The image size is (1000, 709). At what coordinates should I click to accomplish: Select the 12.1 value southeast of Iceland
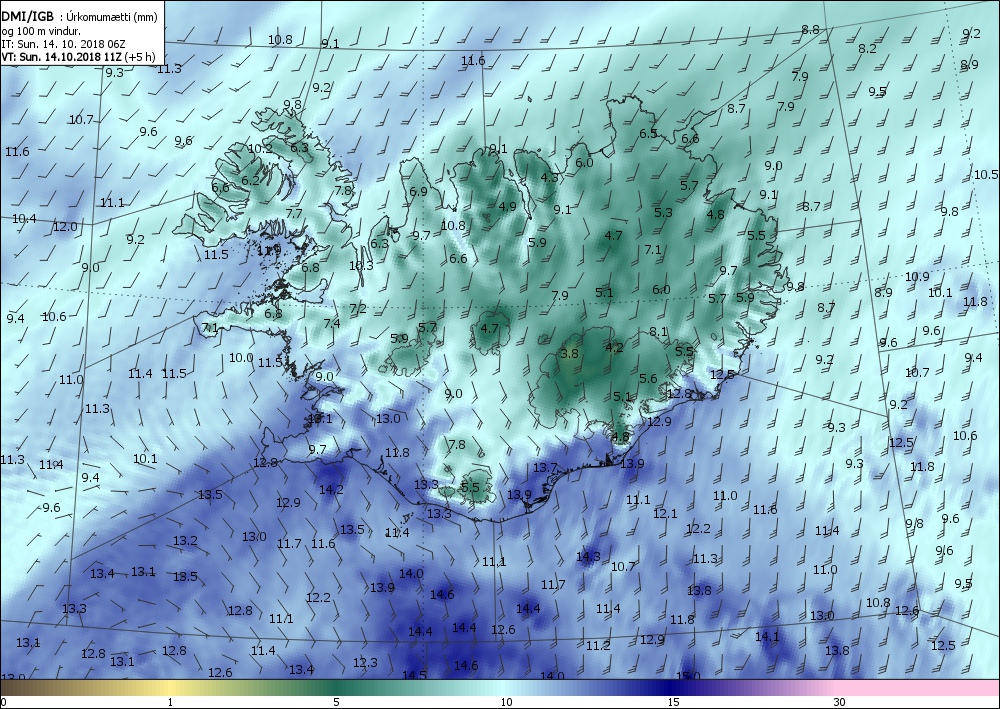(x=665, y=513)
